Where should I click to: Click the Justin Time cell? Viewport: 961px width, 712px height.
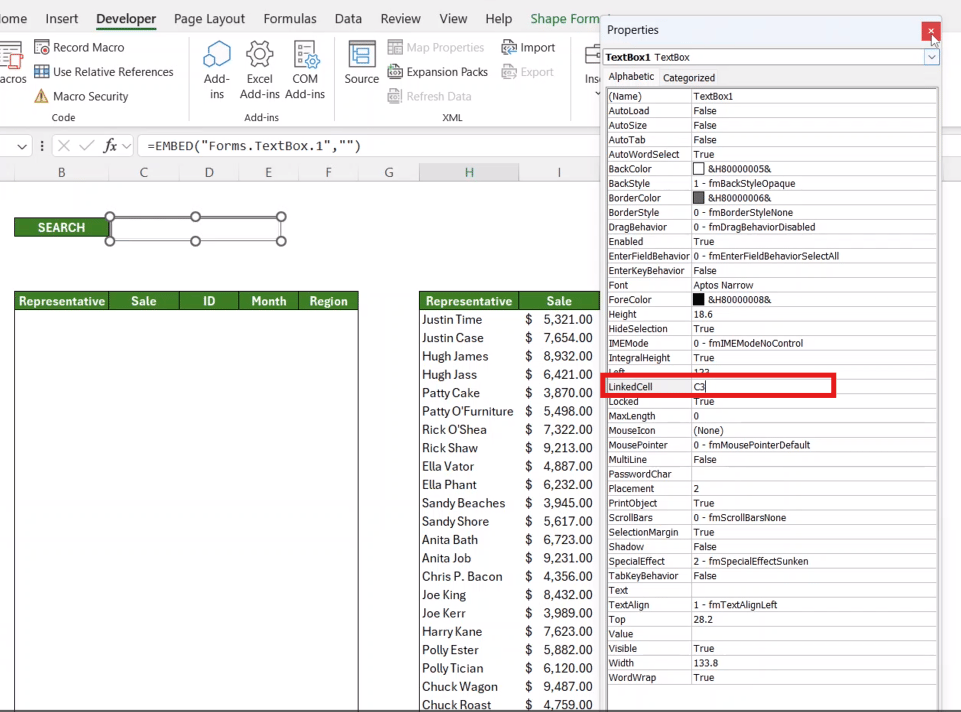[469, 319]
